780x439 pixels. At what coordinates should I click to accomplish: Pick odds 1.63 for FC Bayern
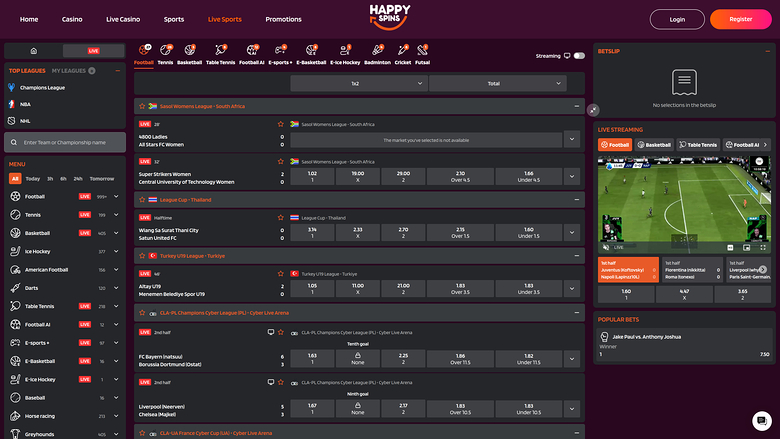pos(312,358)
